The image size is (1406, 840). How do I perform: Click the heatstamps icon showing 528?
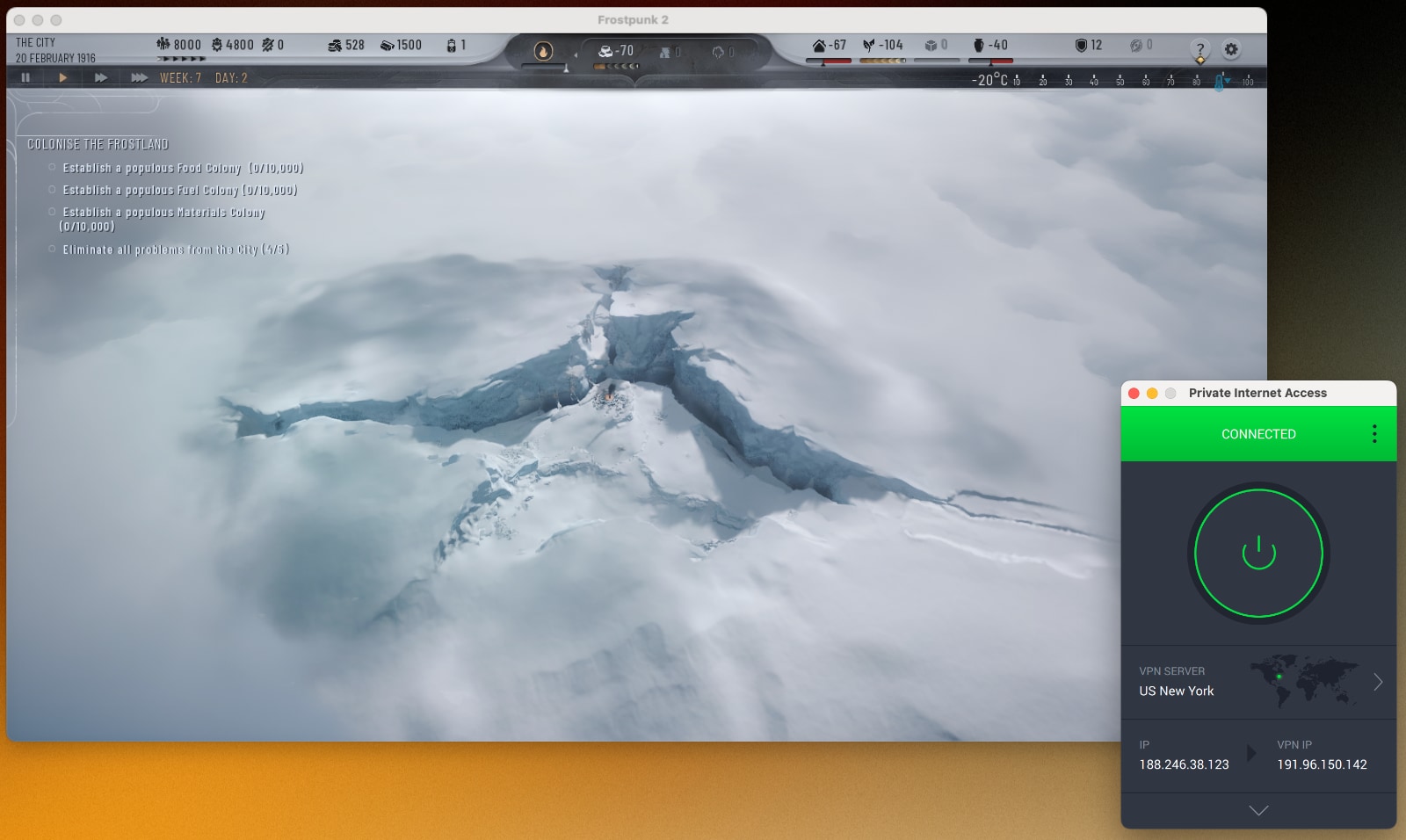[335, 46]
